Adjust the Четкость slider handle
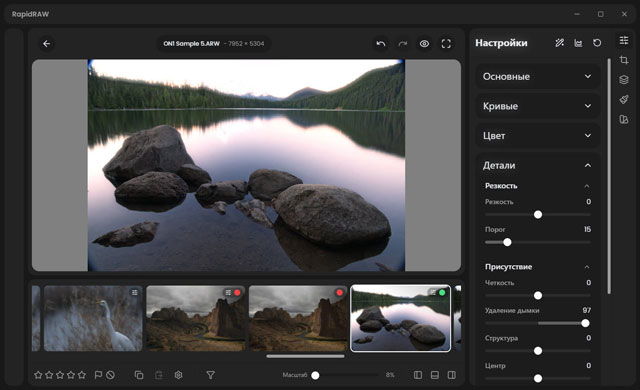 pos(538,295)
